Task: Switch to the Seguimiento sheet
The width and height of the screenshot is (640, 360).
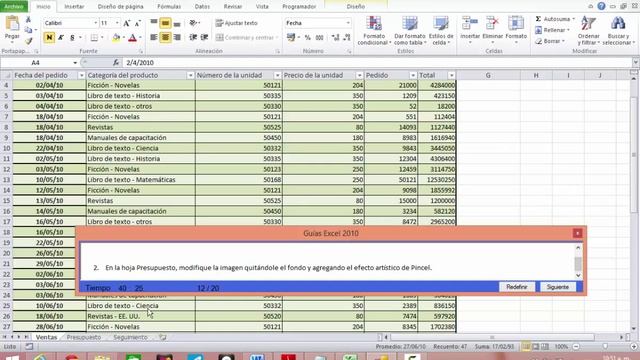Action: tap(130, 337)
